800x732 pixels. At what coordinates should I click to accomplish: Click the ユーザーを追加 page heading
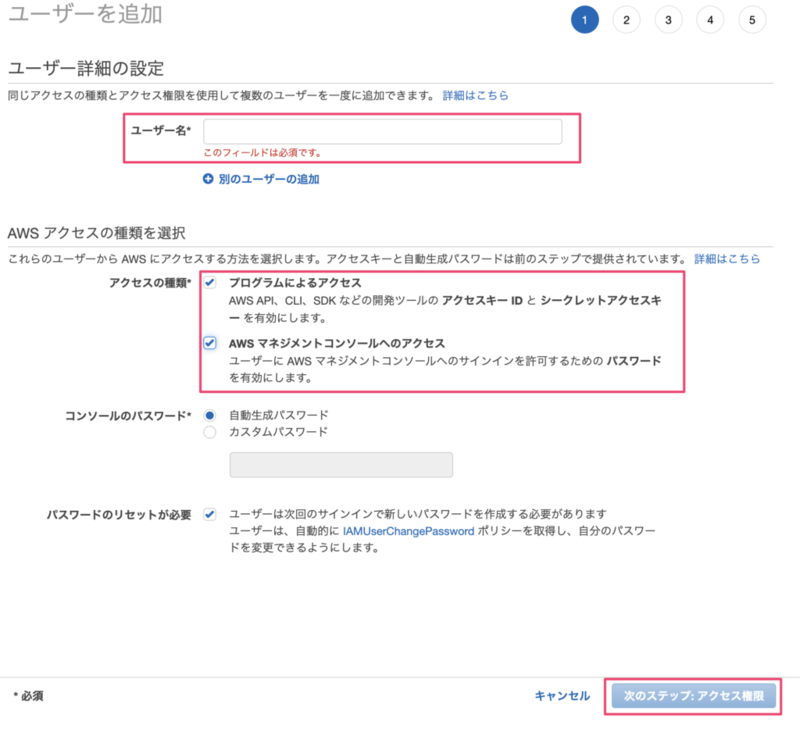(85, 14)
